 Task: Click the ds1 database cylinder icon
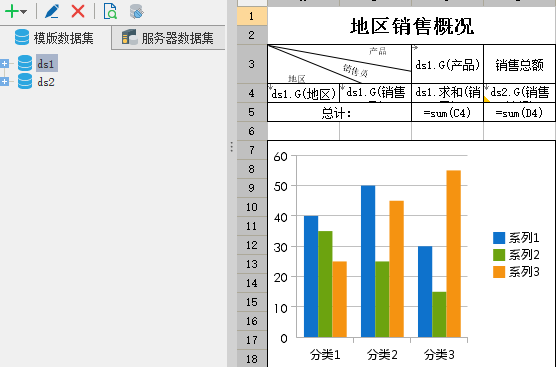click(x=25, y=63)
